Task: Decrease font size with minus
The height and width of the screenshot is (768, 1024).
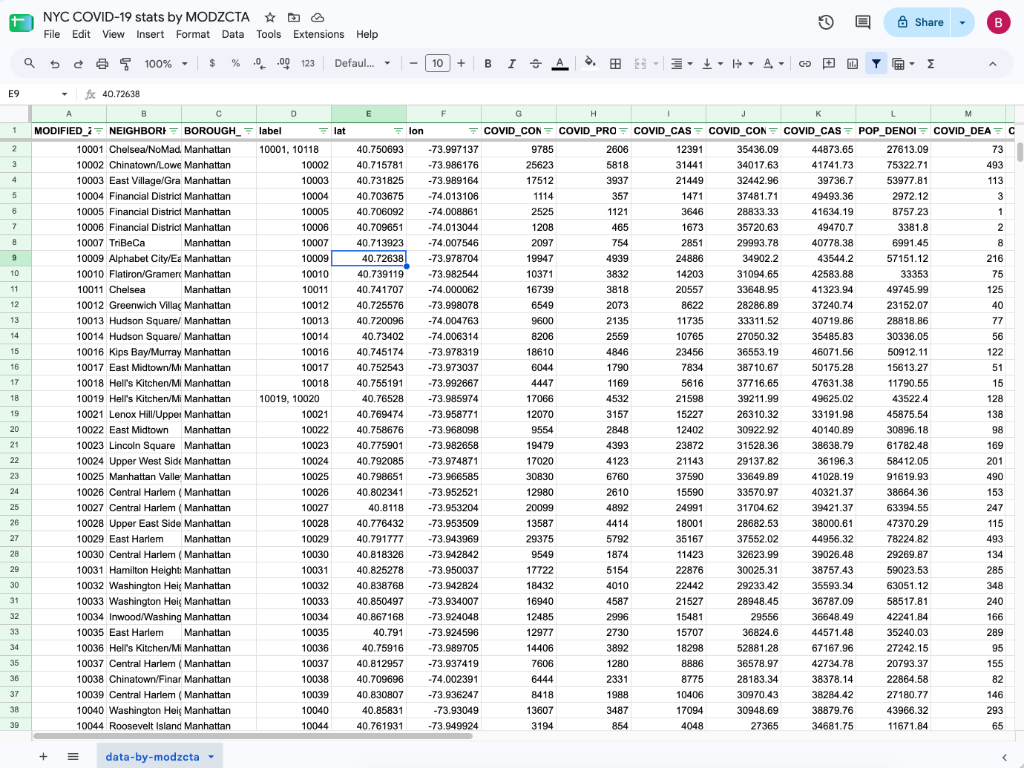Action: click(x=413, y=63)
